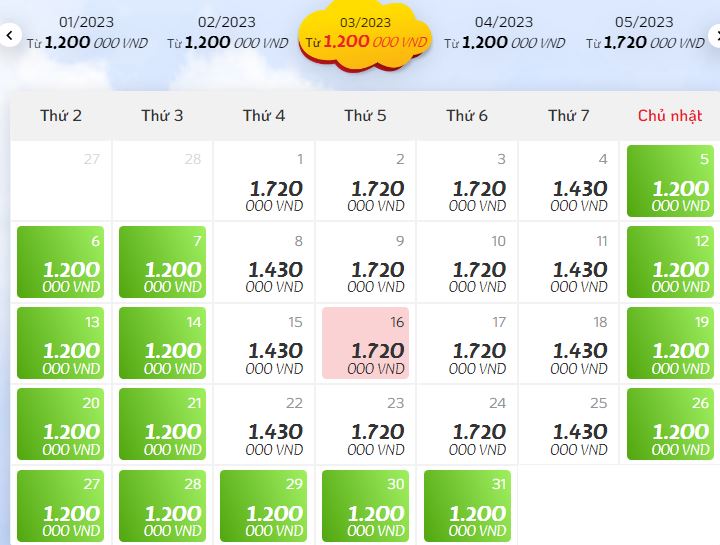720x545 pixels.
Task: Click the next month arrow icon
Action: (x=714, y=36)
